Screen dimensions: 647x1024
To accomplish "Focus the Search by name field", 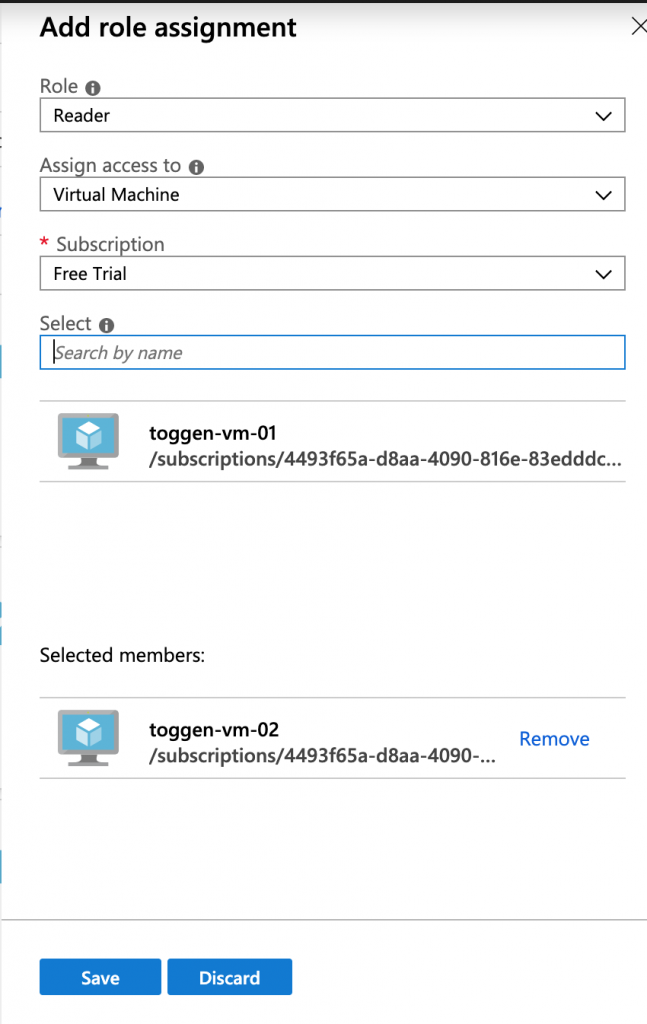I will pos(332,353).
